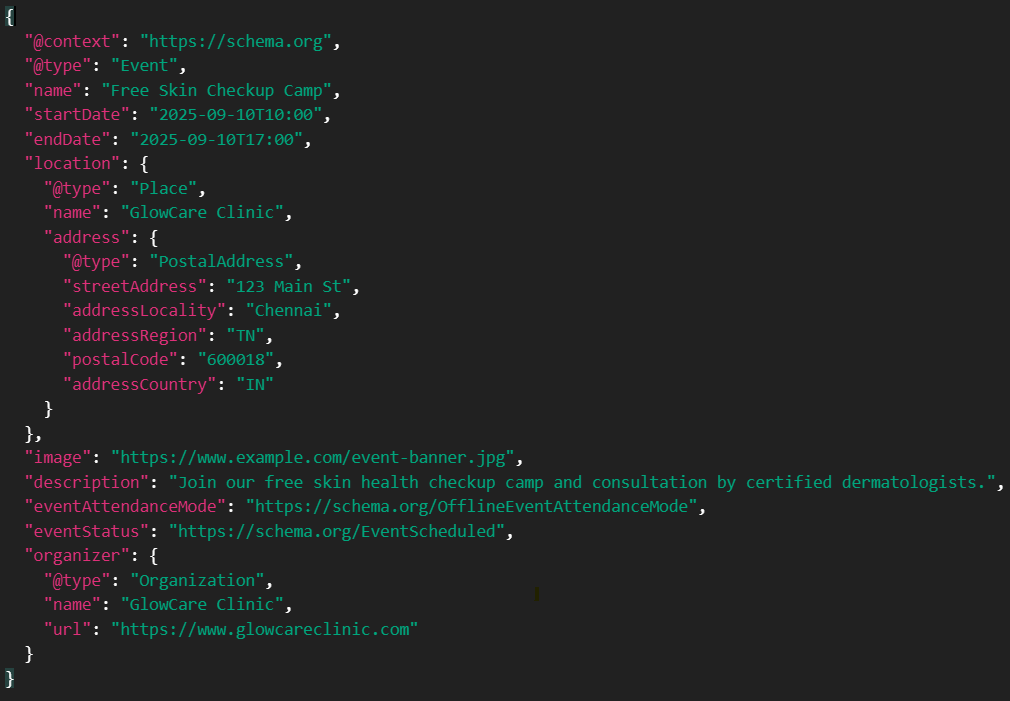Click the "Organization" type value
1010x701 pixels.
(197, 580)
